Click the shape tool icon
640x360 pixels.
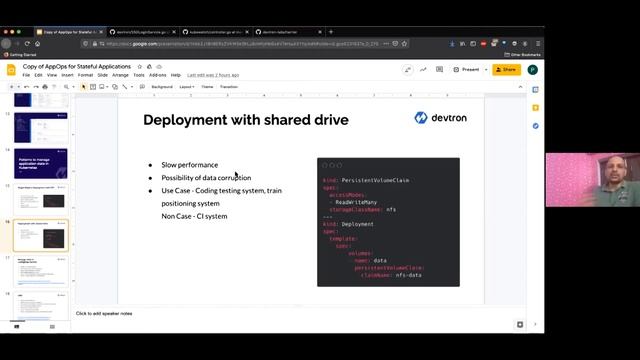[x=115, y=87]
